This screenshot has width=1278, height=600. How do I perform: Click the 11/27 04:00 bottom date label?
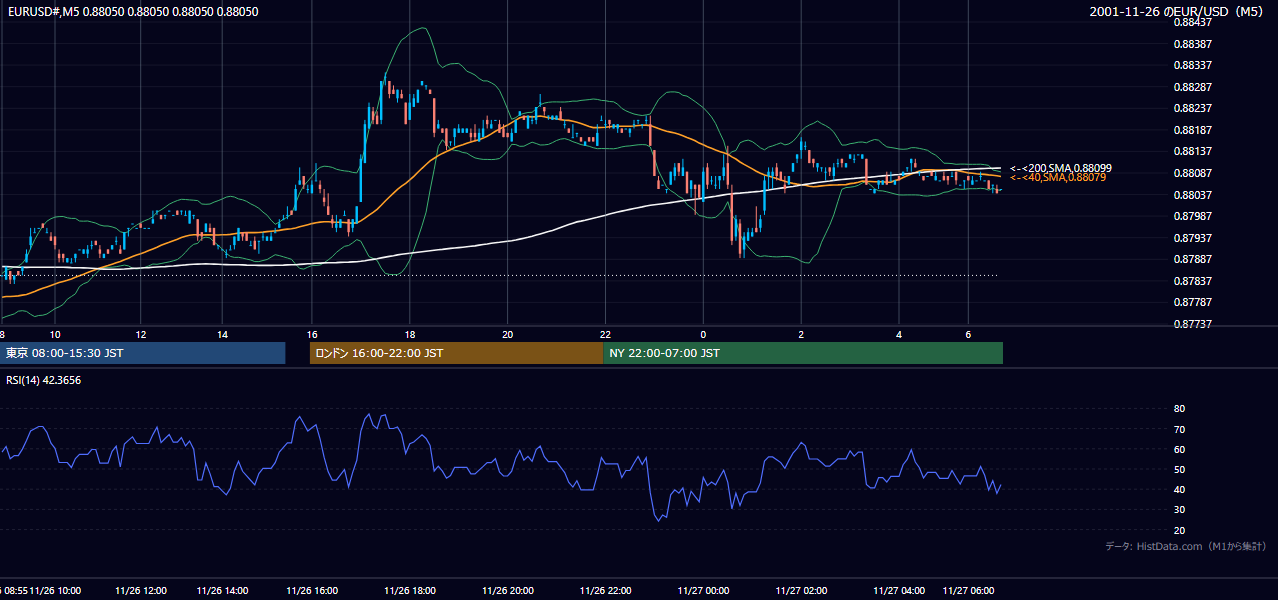pyautogui.click(x=899, y=590)
